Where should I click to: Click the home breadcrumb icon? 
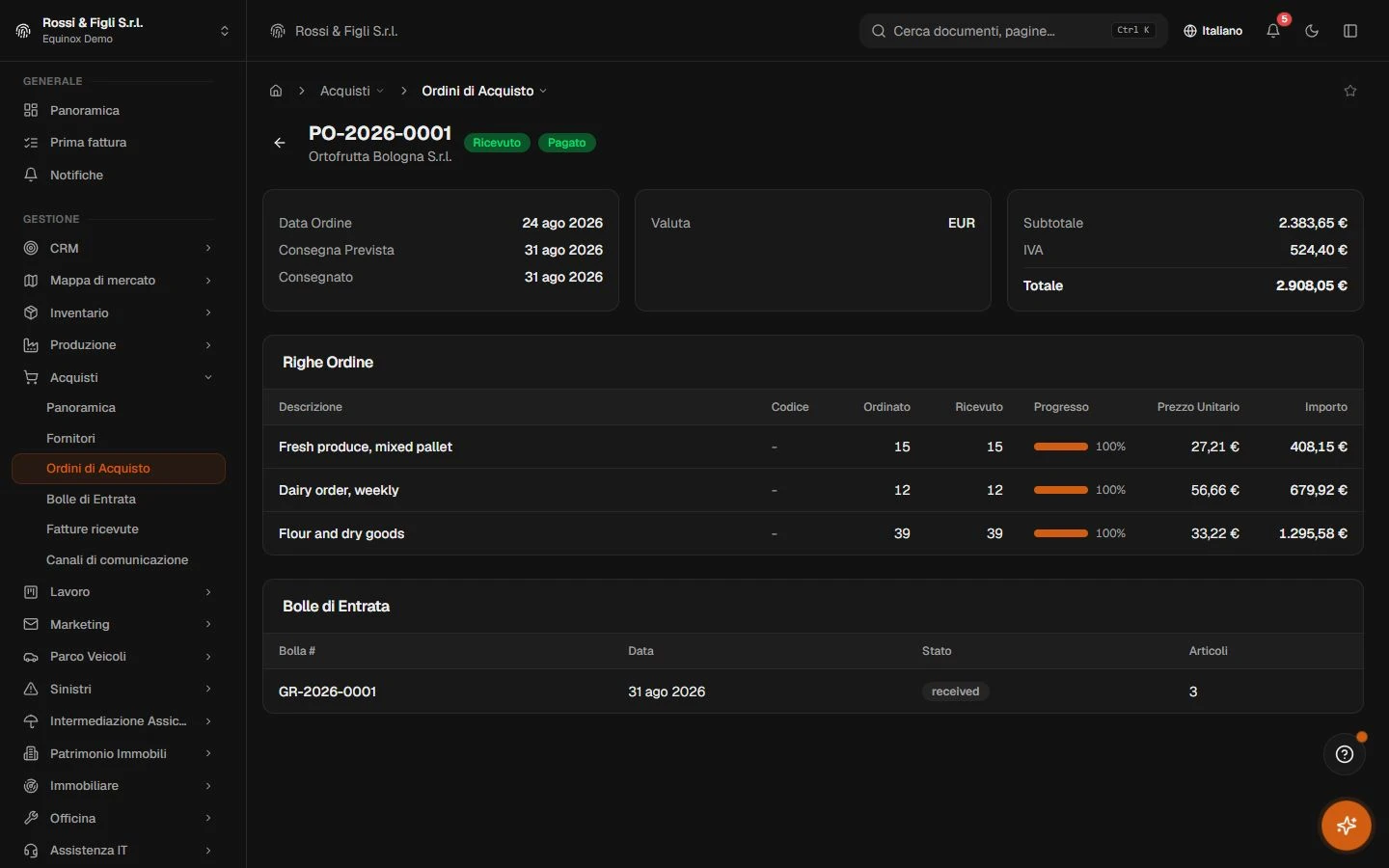(x=276, y=91)
